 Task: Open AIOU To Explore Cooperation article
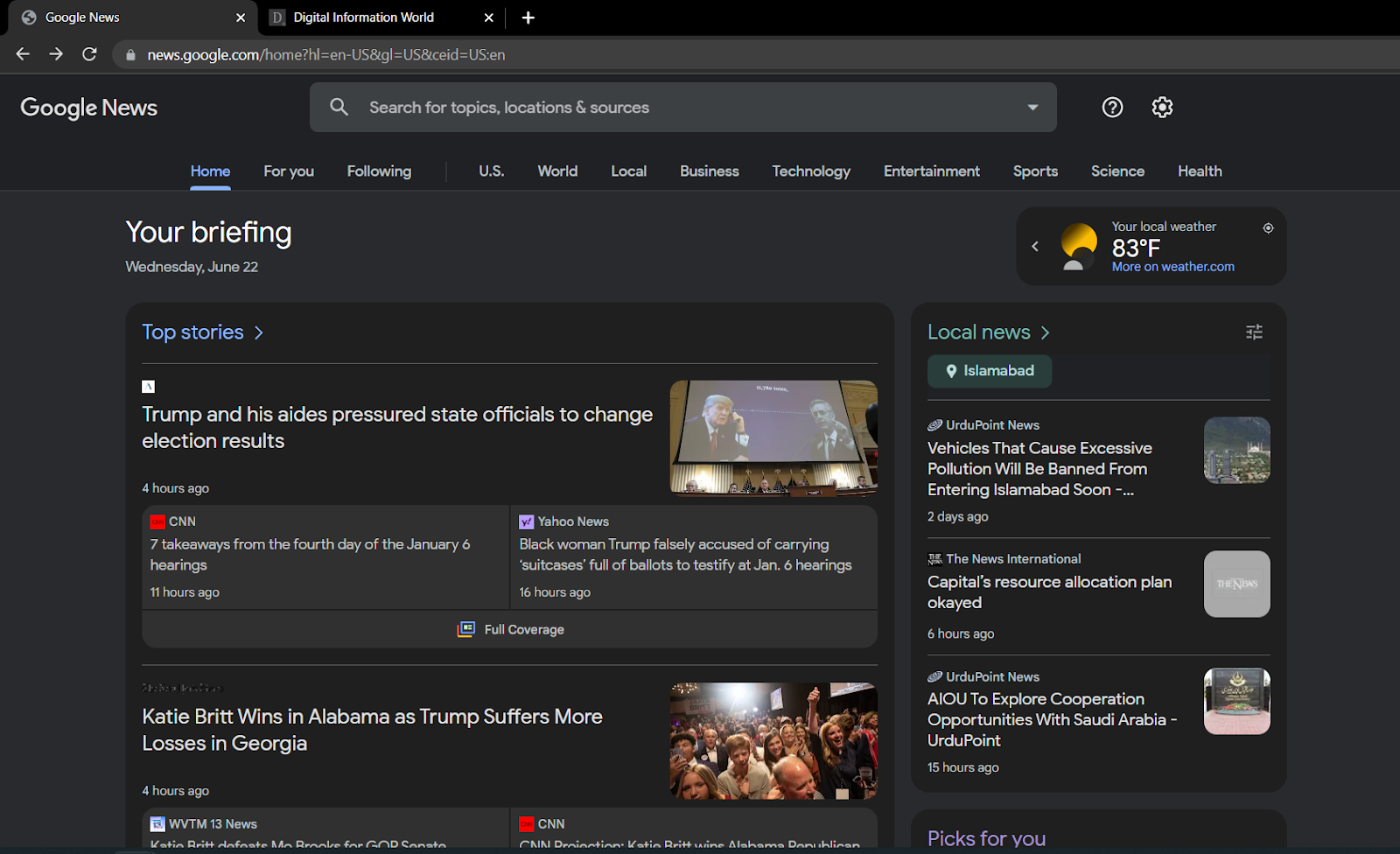tap(1052, 719)
